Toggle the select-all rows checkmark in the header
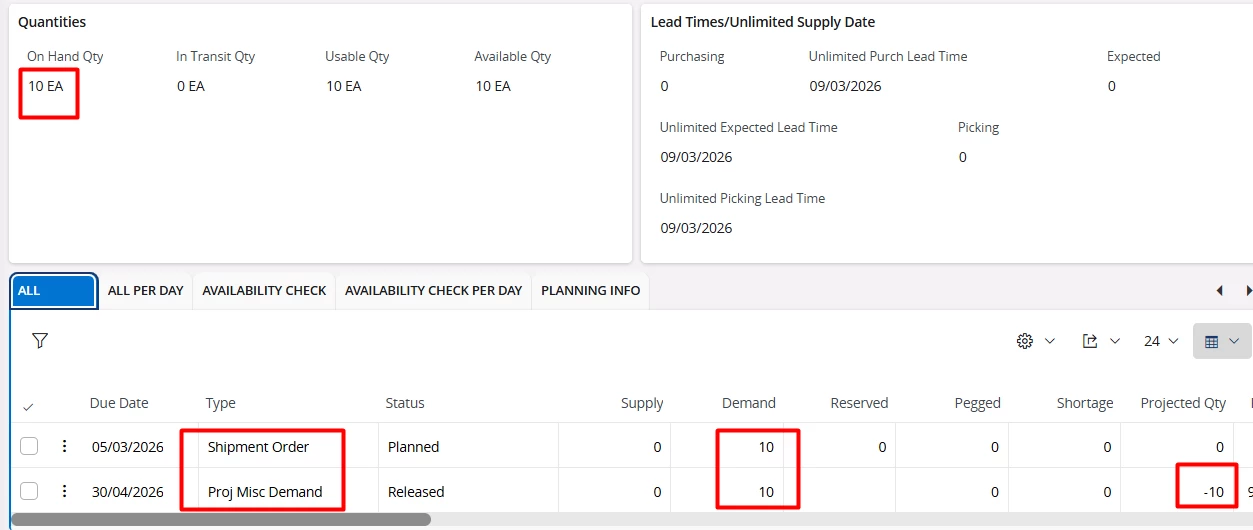Image resolution: width=1253 pixels, height=530 pixels. tap(28, 406)
